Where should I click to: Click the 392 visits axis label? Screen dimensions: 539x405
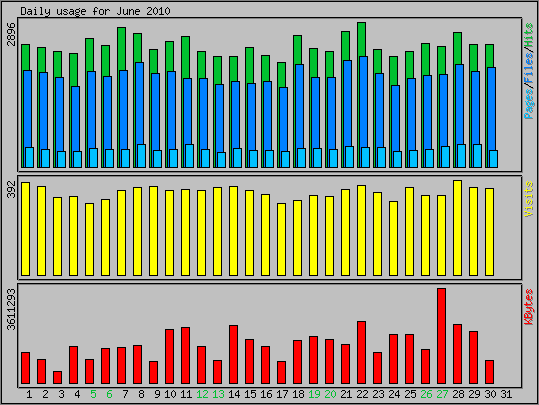[11, 189]
